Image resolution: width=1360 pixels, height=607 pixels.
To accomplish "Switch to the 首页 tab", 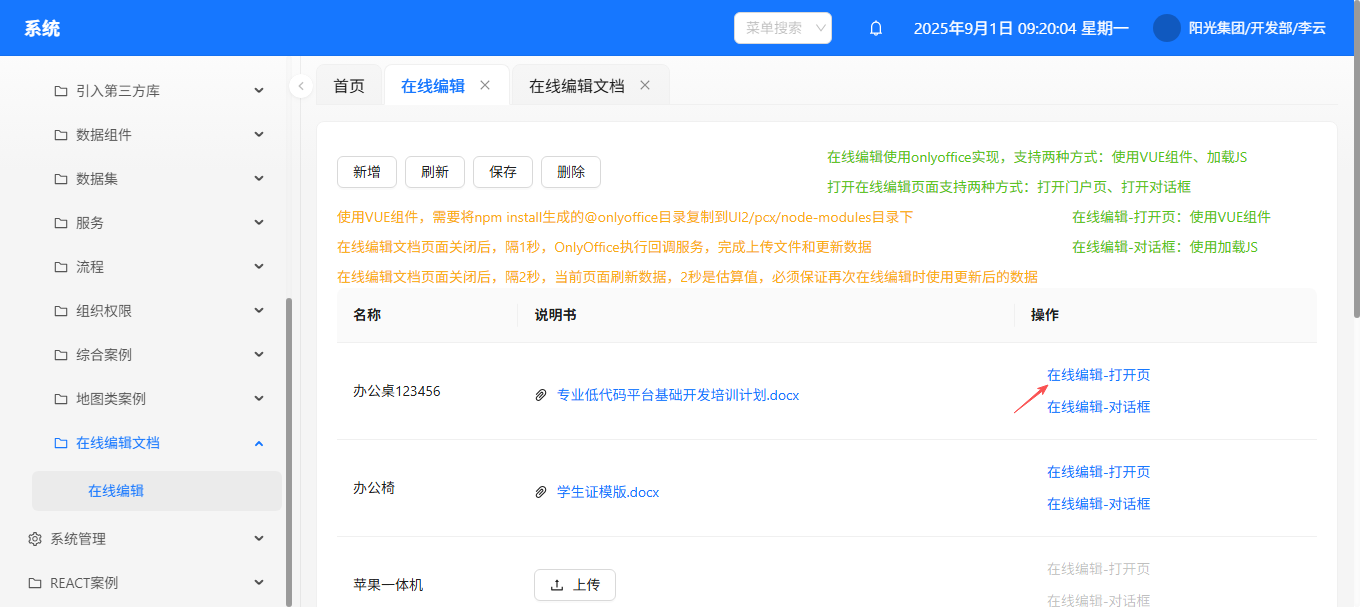I will 349,86.
